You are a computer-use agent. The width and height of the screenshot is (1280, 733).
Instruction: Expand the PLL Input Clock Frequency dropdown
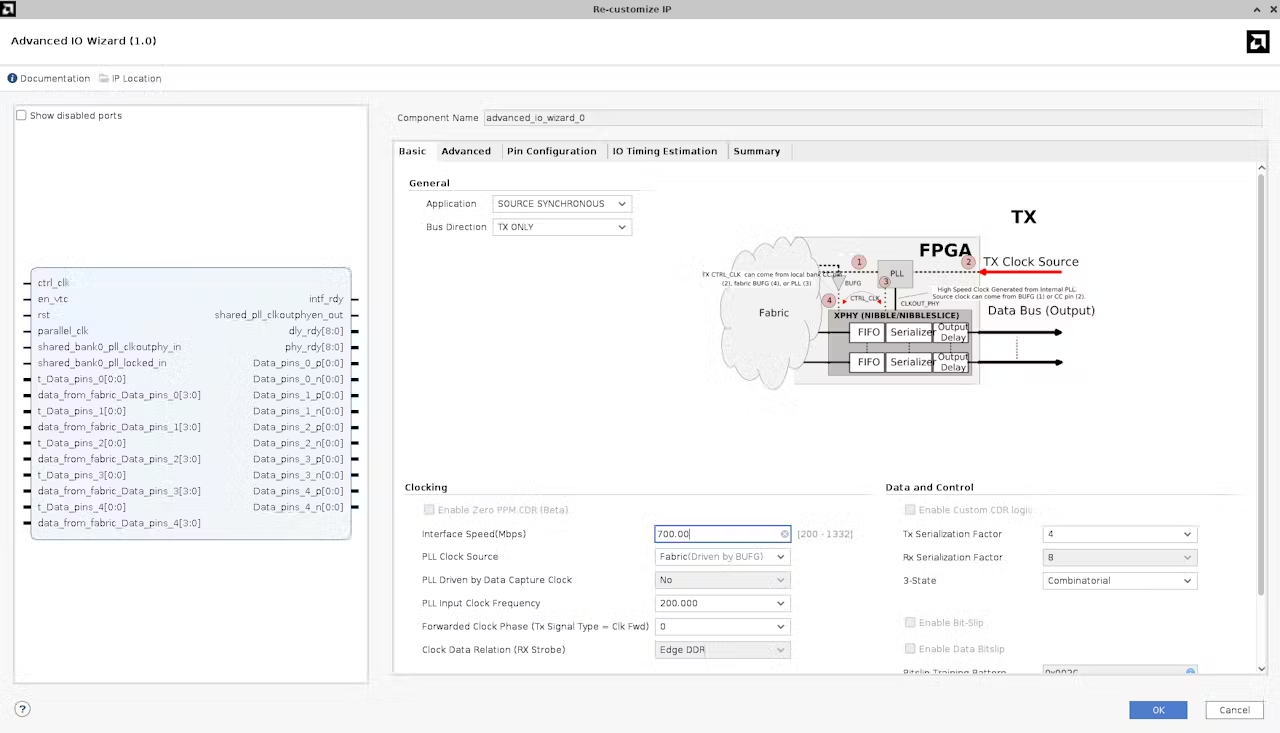click(x=722, y=603)
